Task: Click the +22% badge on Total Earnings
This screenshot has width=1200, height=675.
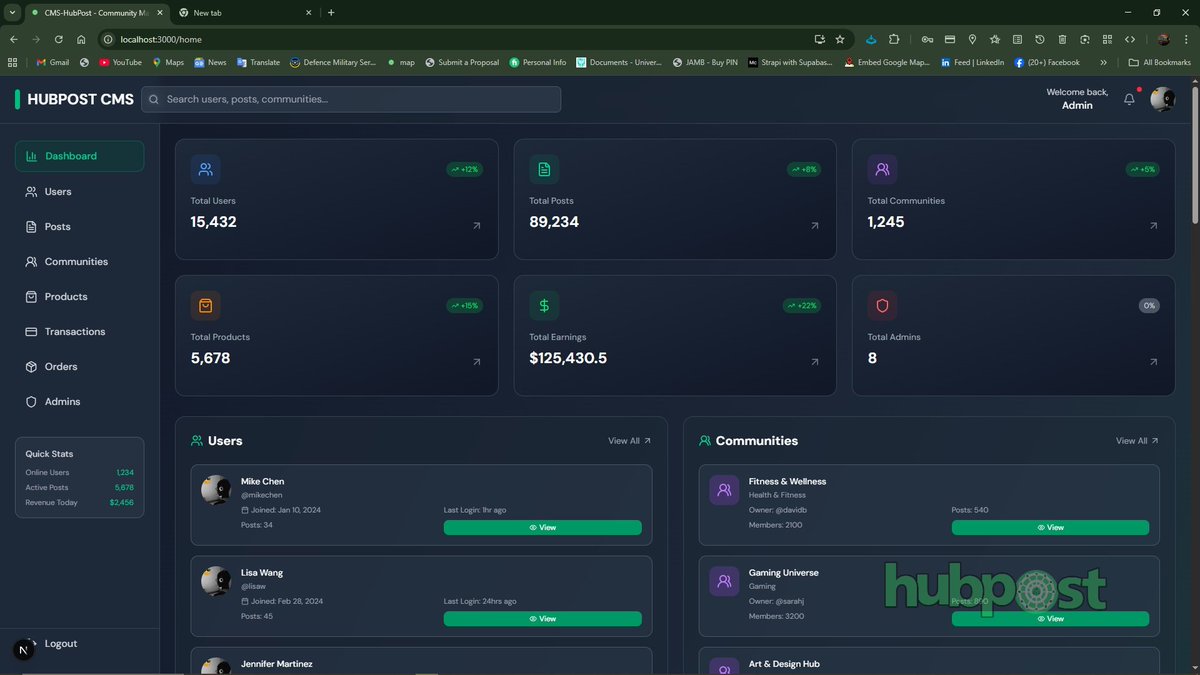Action: click(803, 305)
